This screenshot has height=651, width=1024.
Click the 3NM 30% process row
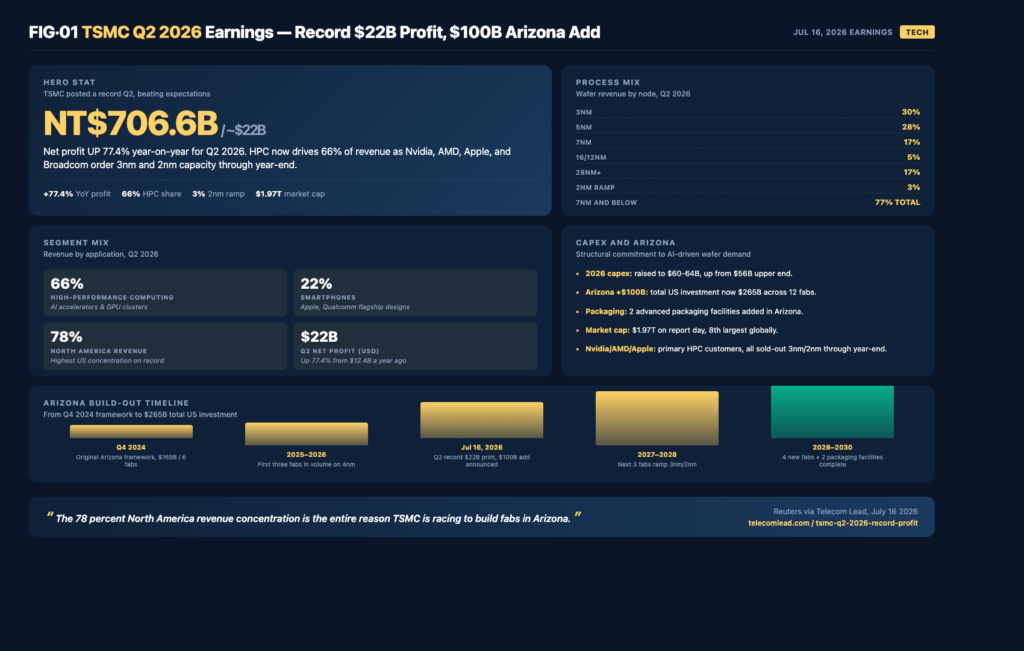click(x=748, y=112)
